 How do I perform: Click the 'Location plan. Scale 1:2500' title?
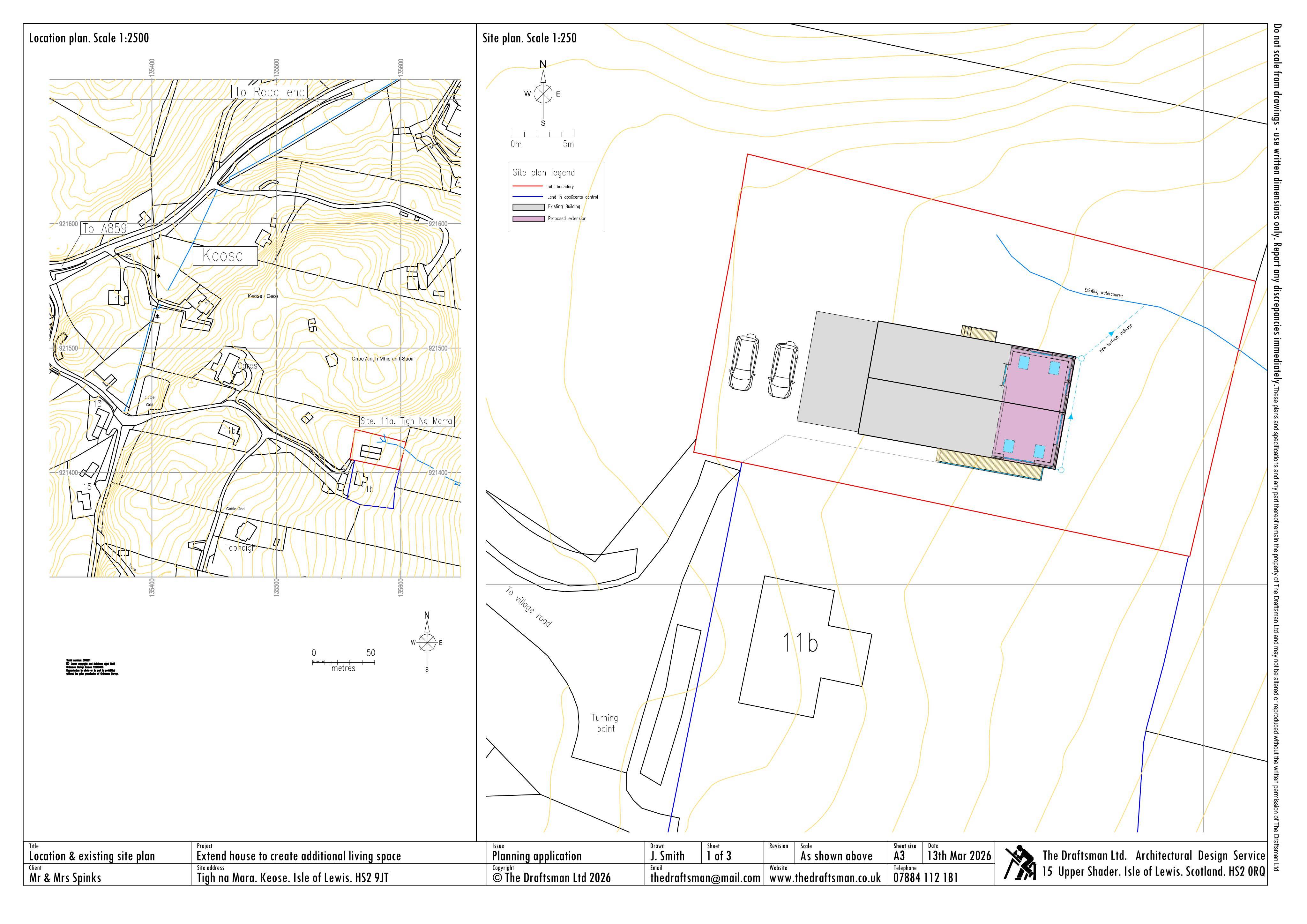point(89,38)
